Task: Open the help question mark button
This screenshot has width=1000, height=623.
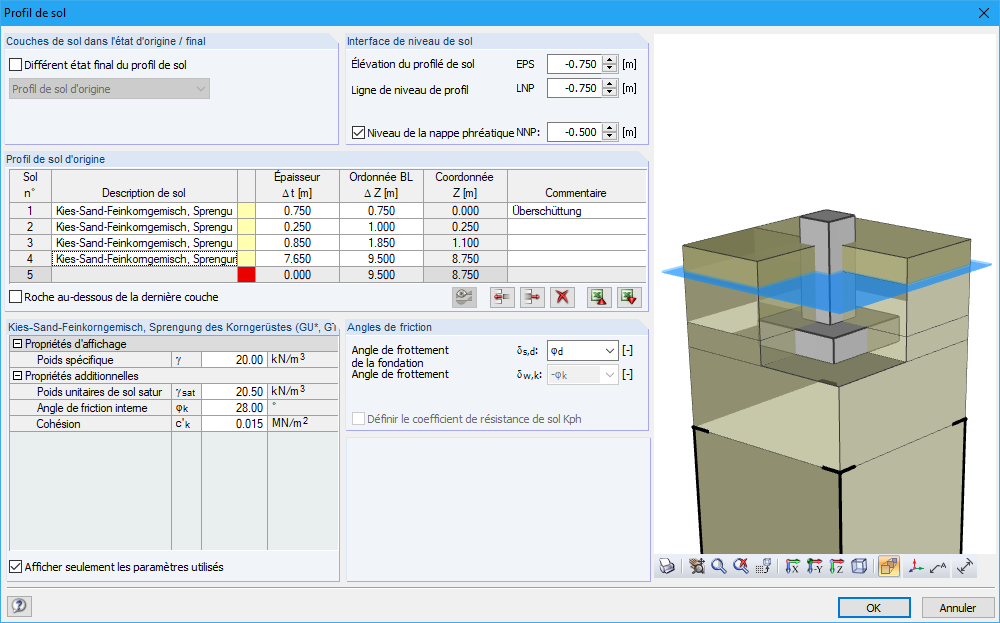Action: pyautogui.click(x=19, y=606)
